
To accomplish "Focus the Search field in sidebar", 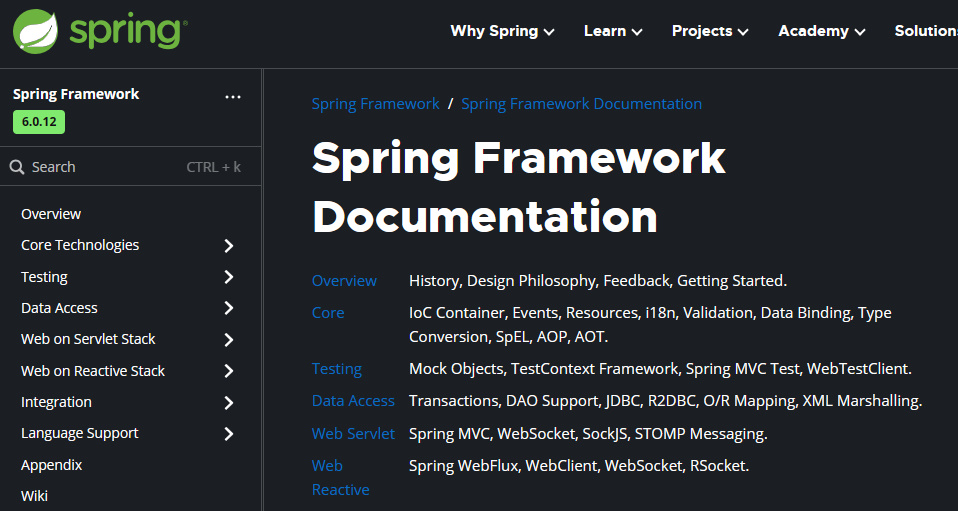I will (130, 167).
